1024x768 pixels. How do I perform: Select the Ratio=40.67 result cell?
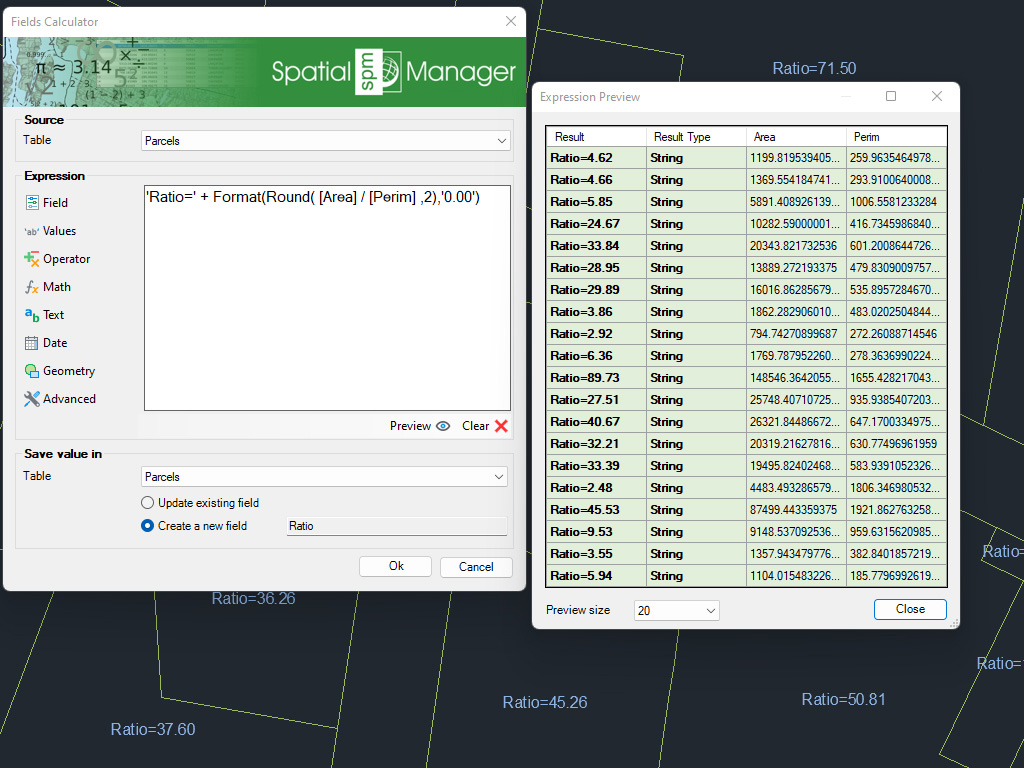click(596, 422)
